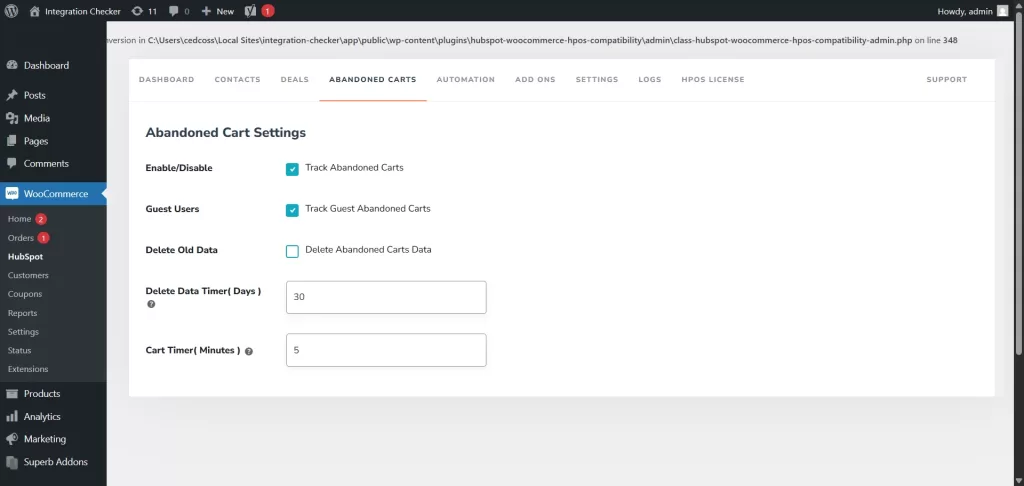
Task: Click the Superb Addons icon
Action: click(x=11, y=462)
